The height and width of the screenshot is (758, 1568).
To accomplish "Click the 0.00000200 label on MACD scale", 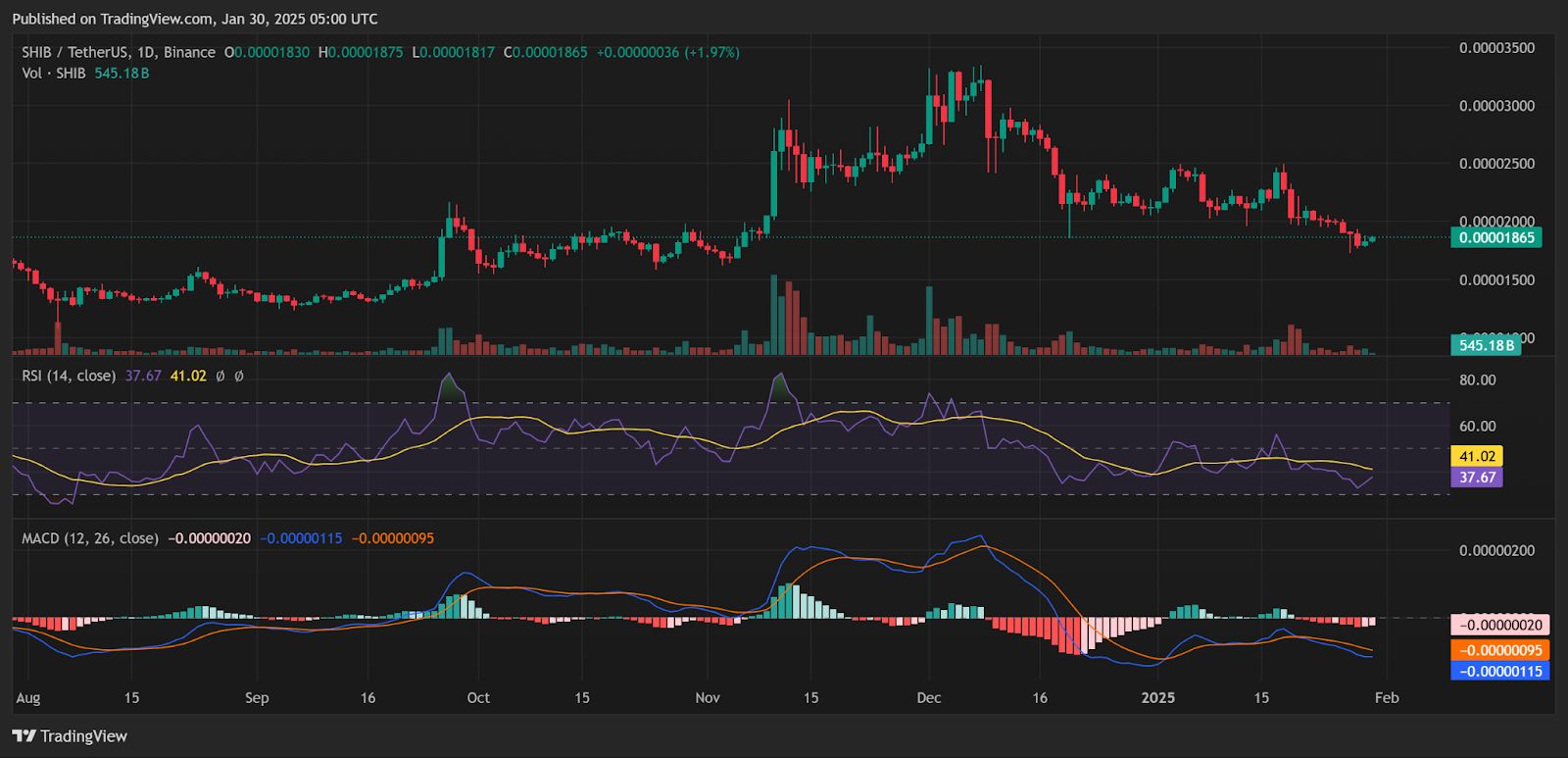I will [x=1496, y=551].
